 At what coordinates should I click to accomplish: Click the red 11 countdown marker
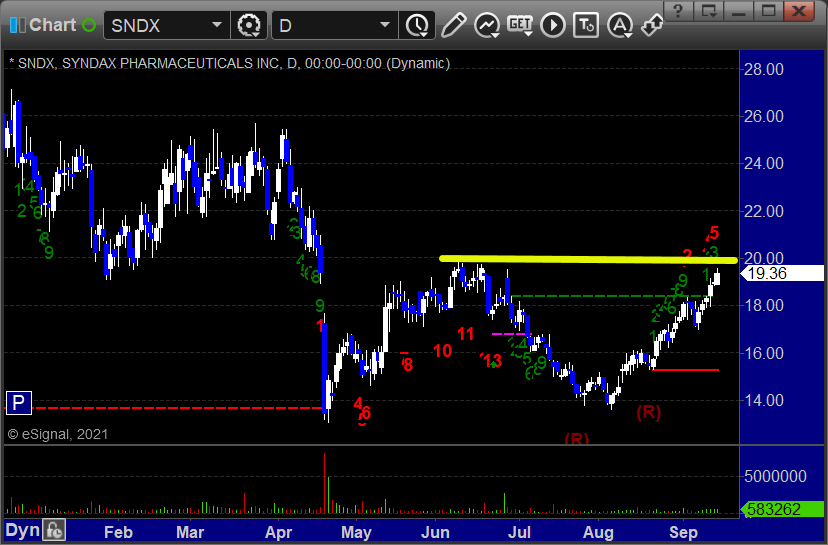tap(465, 334)
